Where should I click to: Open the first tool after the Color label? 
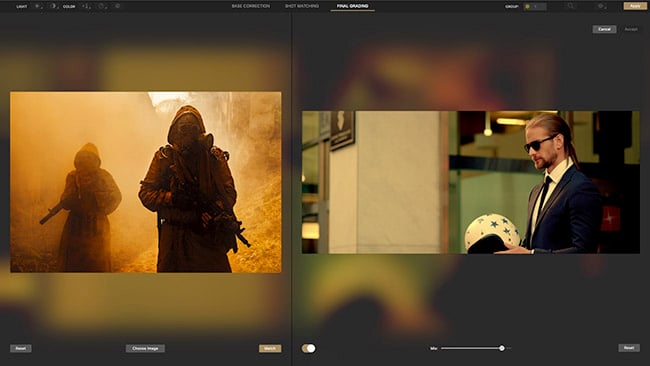(x=85, y=6)
